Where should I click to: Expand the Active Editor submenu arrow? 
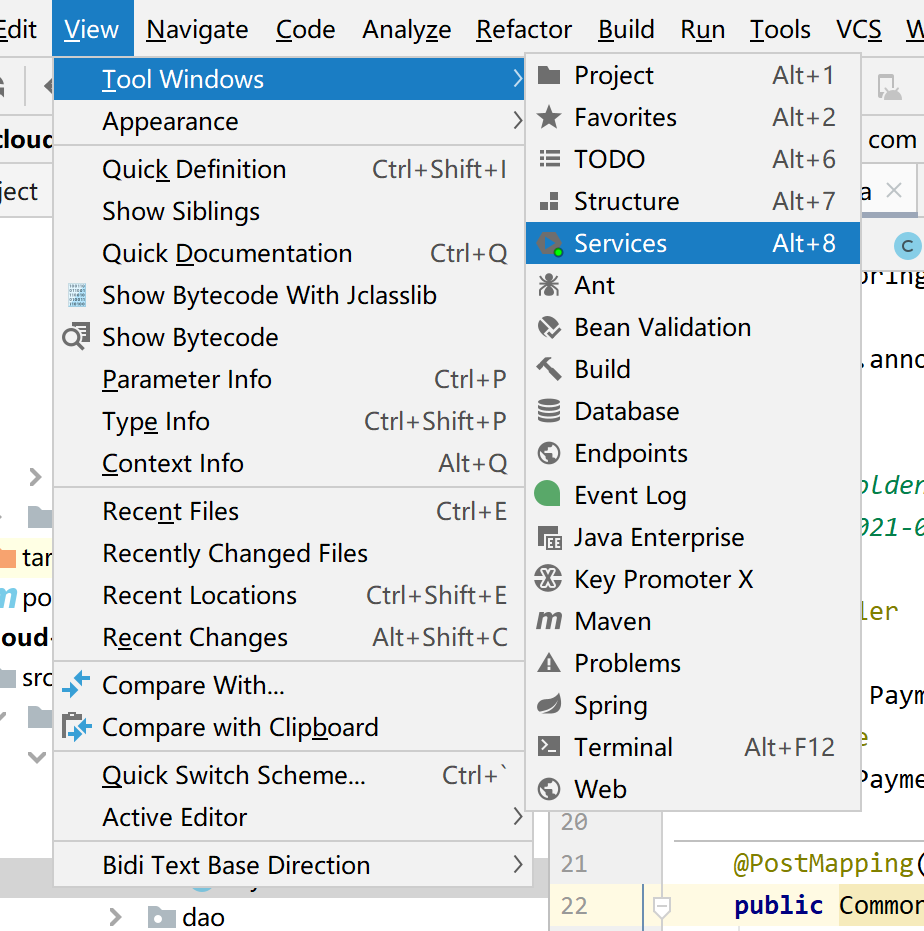click(517, 816)
